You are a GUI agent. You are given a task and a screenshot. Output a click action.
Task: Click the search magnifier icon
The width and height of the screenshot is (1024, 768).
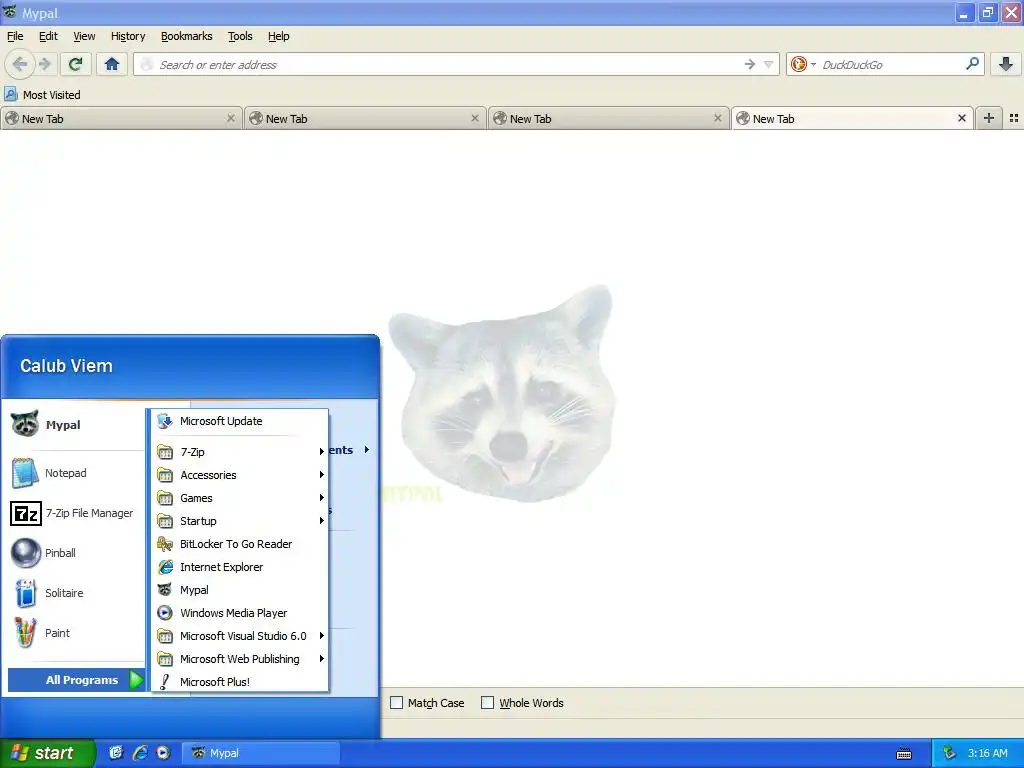(x=972, y=64)
